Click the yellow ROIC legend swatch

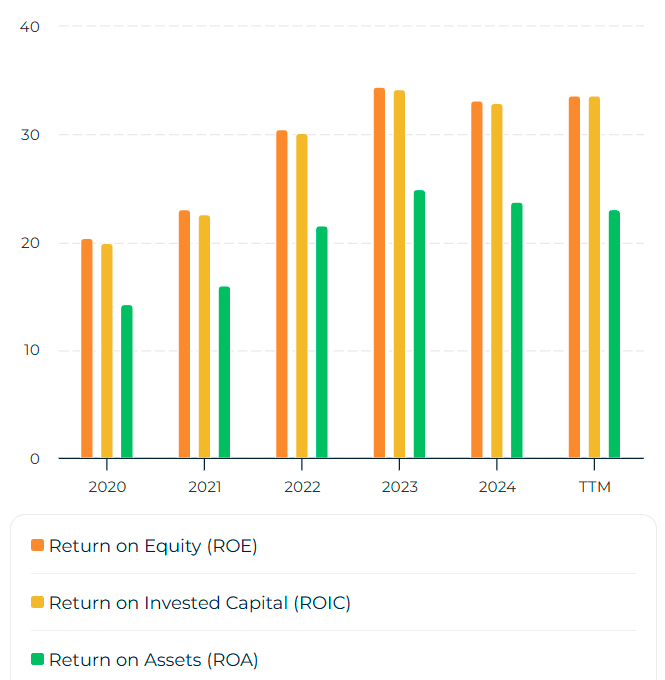click(38, 603)
